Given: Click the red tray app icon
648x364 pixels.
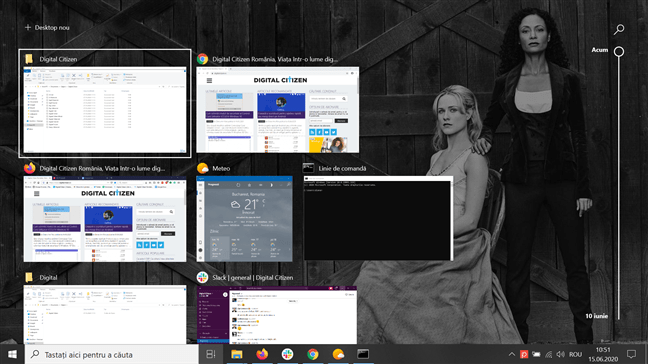Looking at the screenshot, I should click(x=524, y=354).
